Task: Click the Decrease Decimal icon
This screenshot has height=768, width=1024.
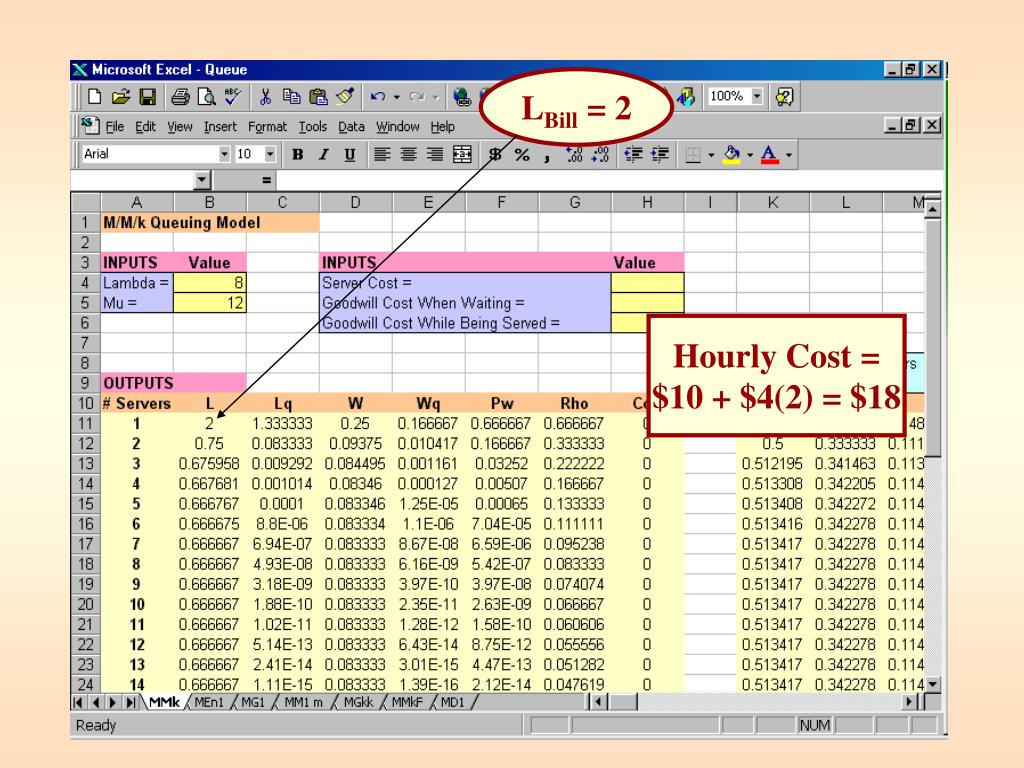Action: point(600,155)
